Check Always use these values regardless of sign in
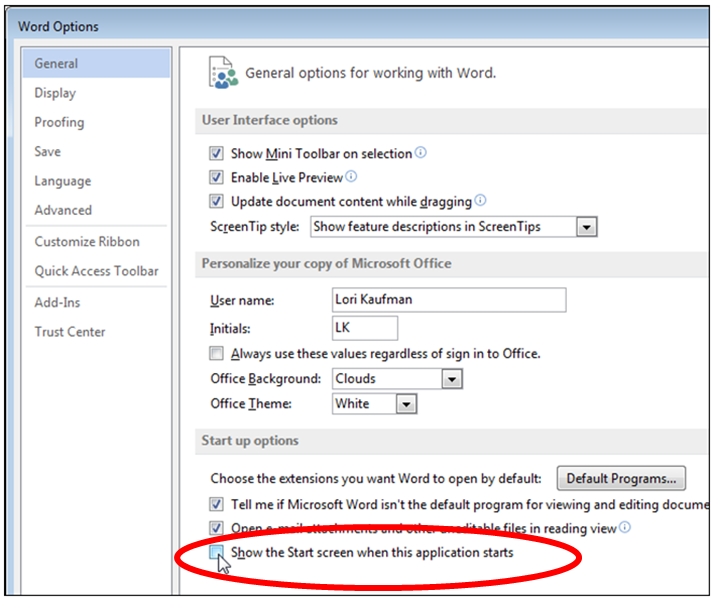Screen dimensions: 722x608 (x=217, y=354)
